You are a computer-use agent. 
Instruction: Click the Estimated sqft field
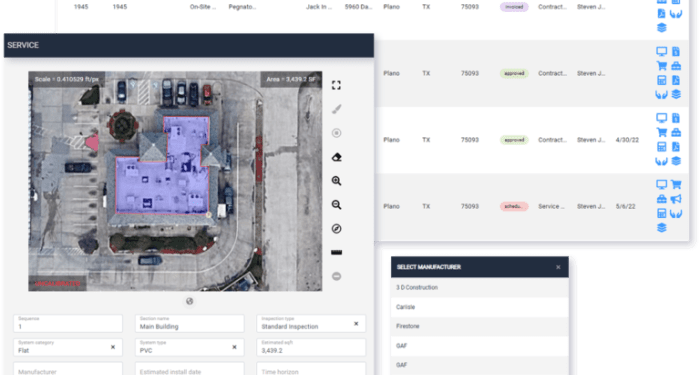coord(311,347)
